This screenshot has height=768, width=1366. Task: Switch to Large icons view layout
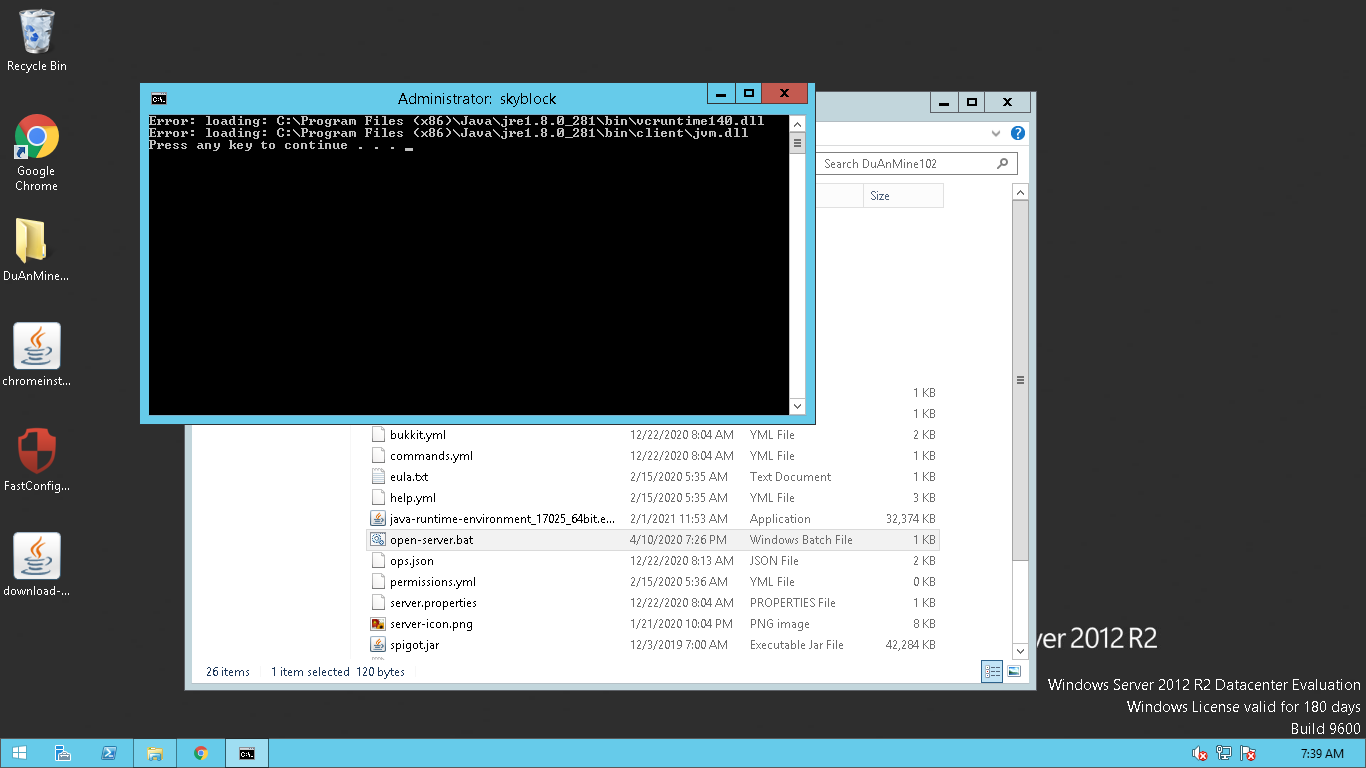pos(1014,672)
